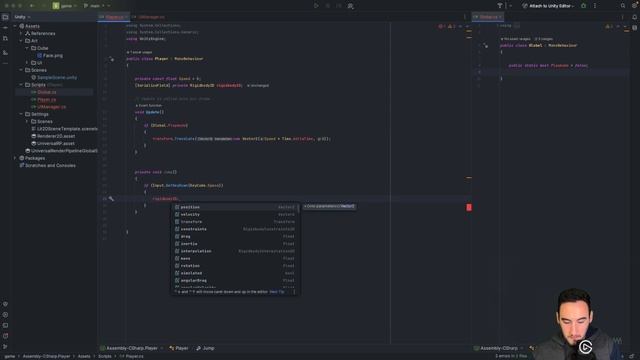Viewport: 640px width, 360px height.
Task: Click the Player class gutter icon
Action: click(111, 59)
